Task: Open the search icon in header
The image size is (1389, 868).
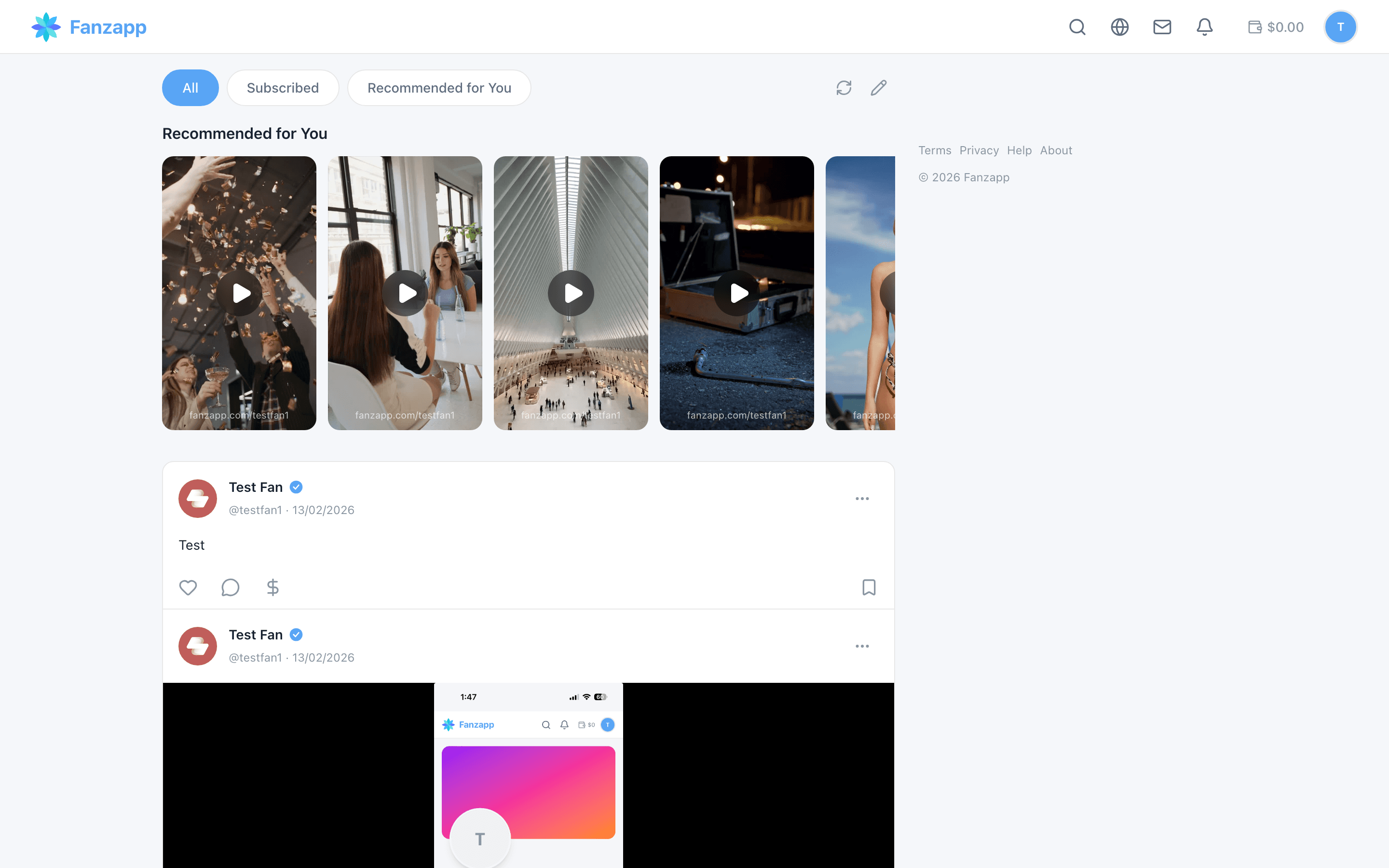Action: click(1077, 27)
